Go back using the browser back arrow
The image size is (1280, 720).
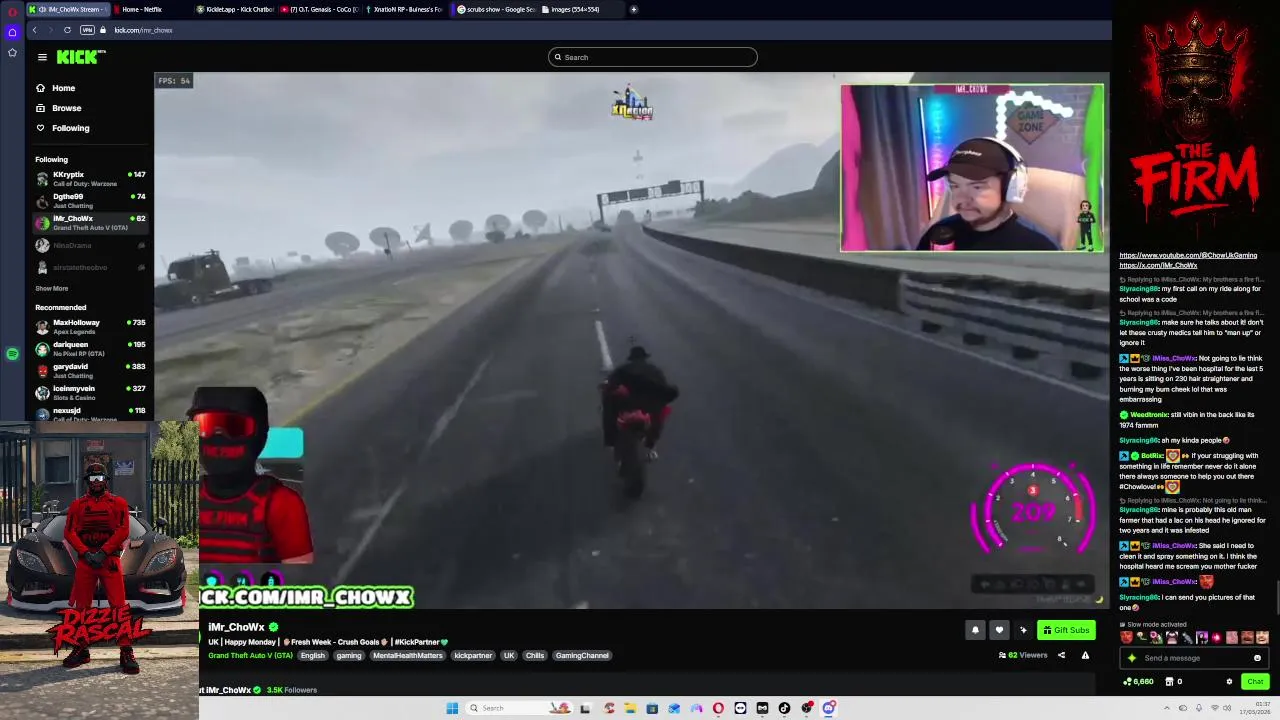(x=34, y=30)
